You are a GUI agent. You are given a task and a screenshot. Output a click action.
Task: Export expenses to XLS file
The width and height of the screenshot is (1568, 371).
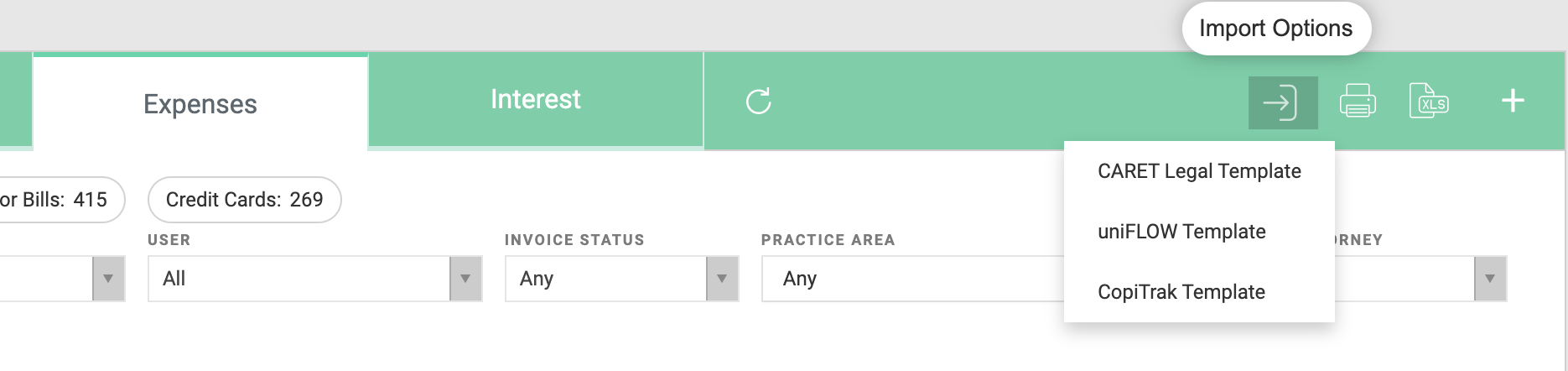coord(1429,102)
